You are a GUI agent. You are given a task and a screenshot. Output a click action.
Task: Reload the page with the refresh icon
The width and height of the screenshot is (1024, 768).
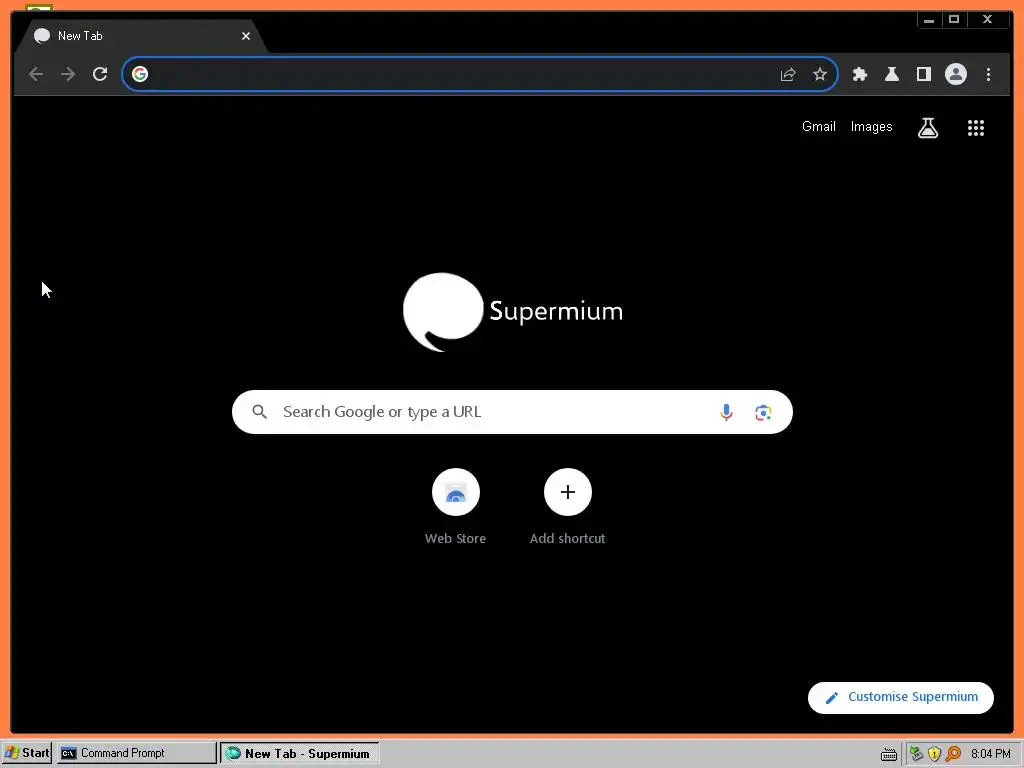click(x=100, y=74)
